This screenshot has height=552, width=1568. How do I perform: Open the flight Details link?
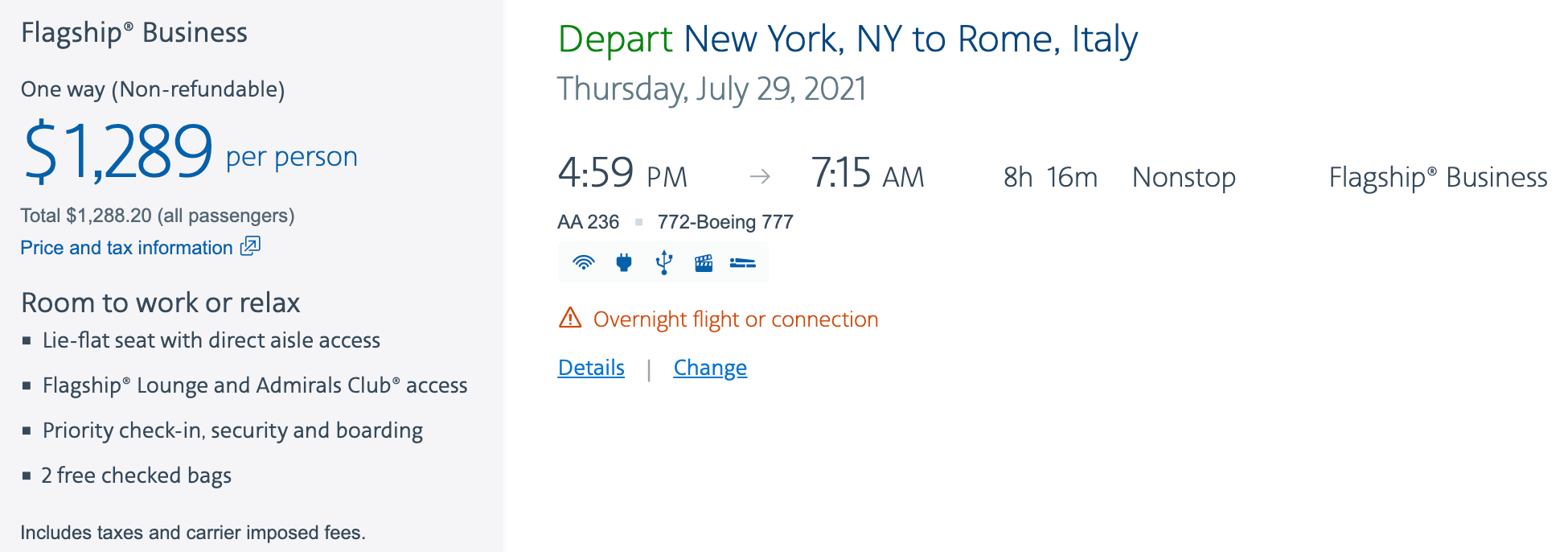(591, 368)
